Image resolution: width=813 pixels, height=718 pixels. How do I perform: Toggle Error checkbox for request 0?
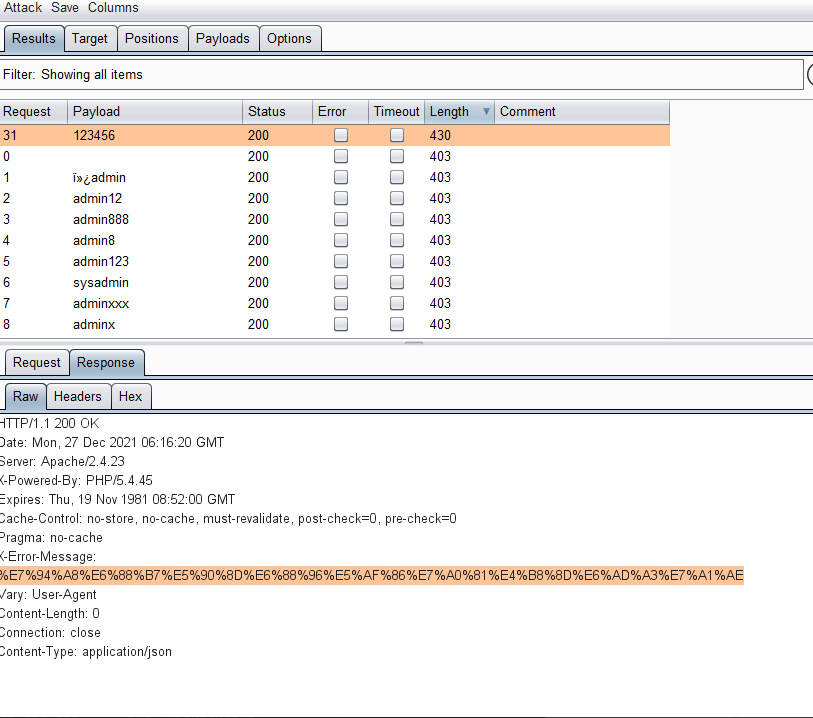(341, 156)
